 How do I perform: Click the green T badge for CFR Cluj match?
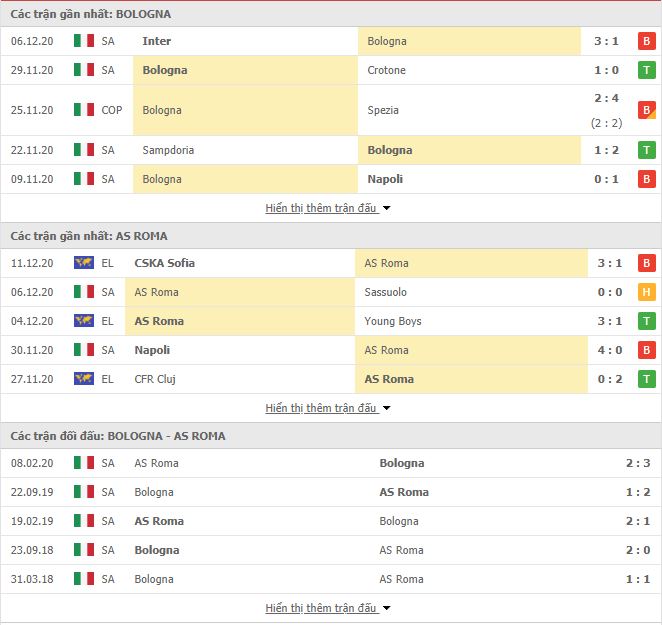coord(646,379)
